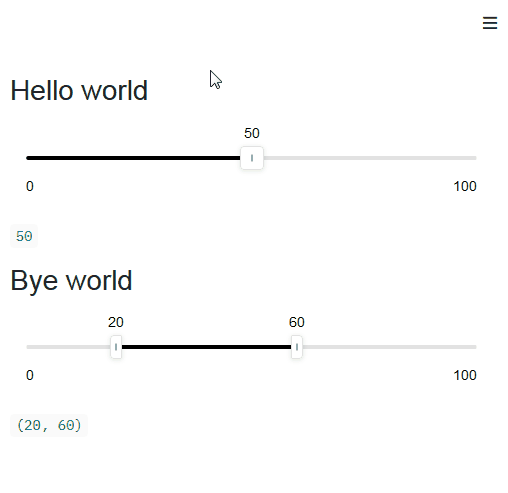Click the 0 minimum label under Hello world slider
Viewport: 508px width, 493px height.
[30, 186]
